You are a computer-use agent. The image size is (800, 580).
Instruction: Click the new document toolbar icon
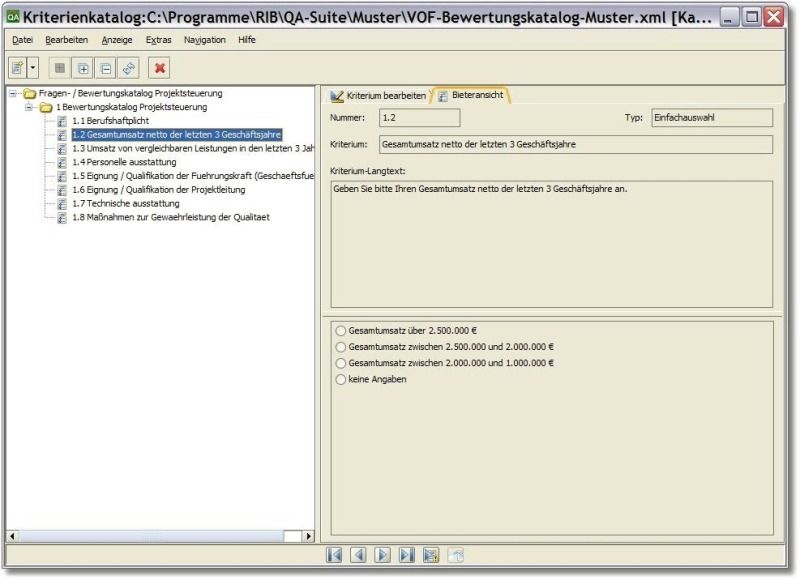coord(18,68)
